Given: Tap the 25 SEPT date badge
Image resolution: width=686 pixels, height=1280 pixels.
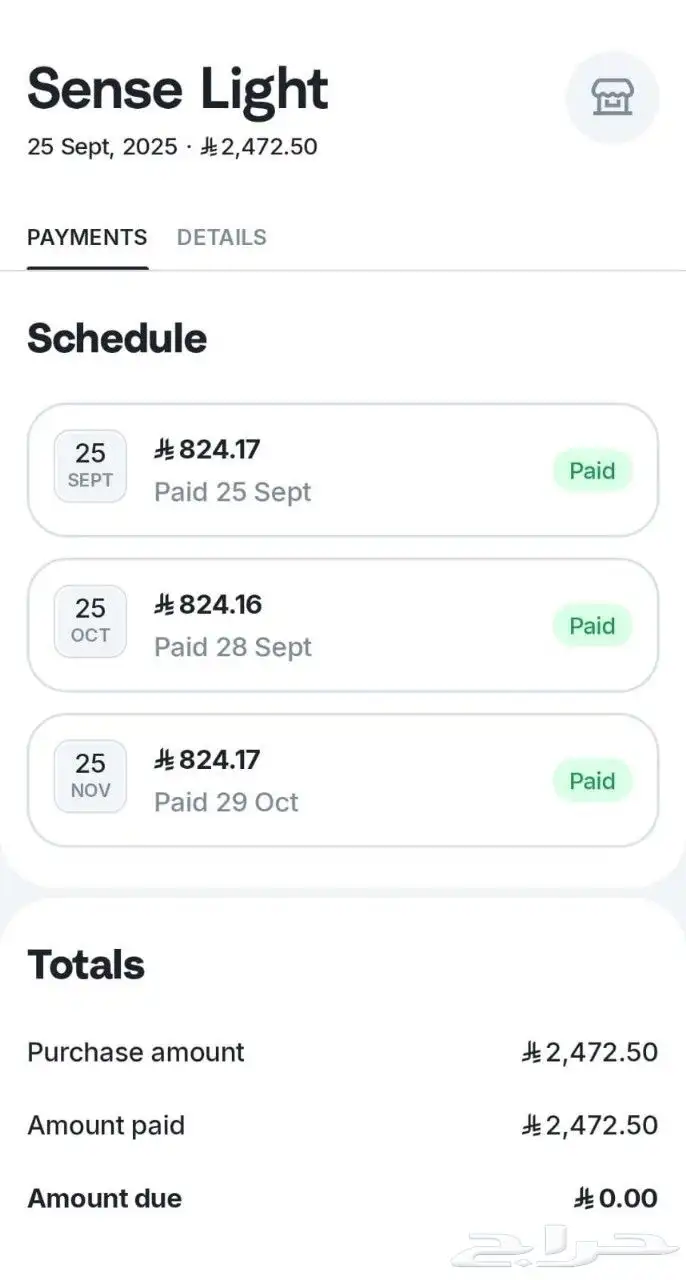Looking at the screenshot, I should coord(90,466).
